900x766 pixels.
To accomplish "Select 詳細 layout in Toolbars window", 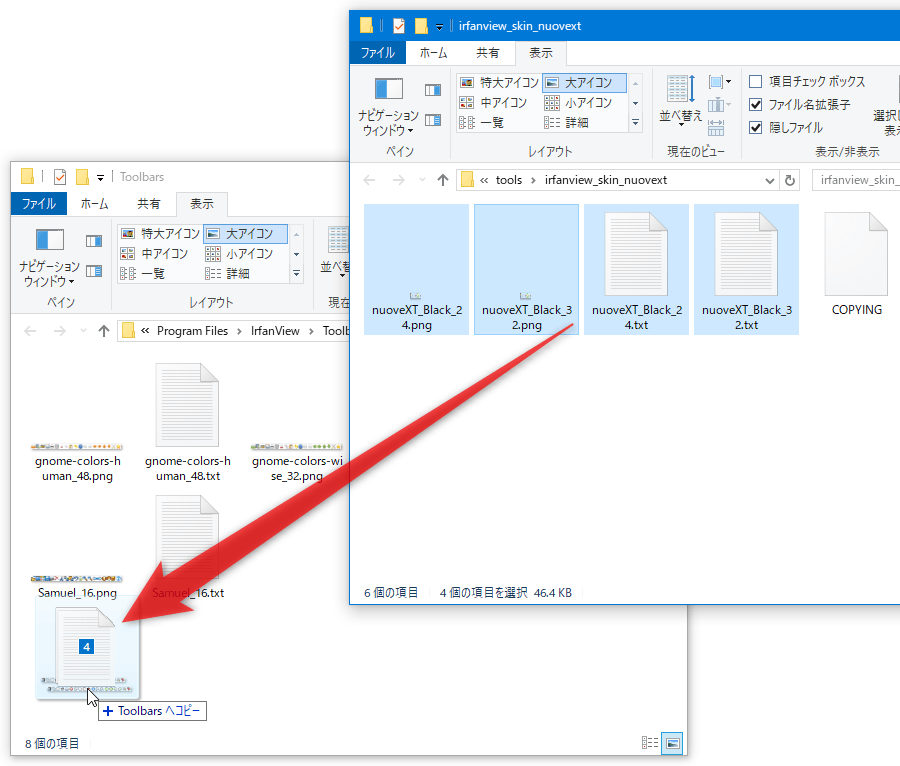I will coord(227,274).
